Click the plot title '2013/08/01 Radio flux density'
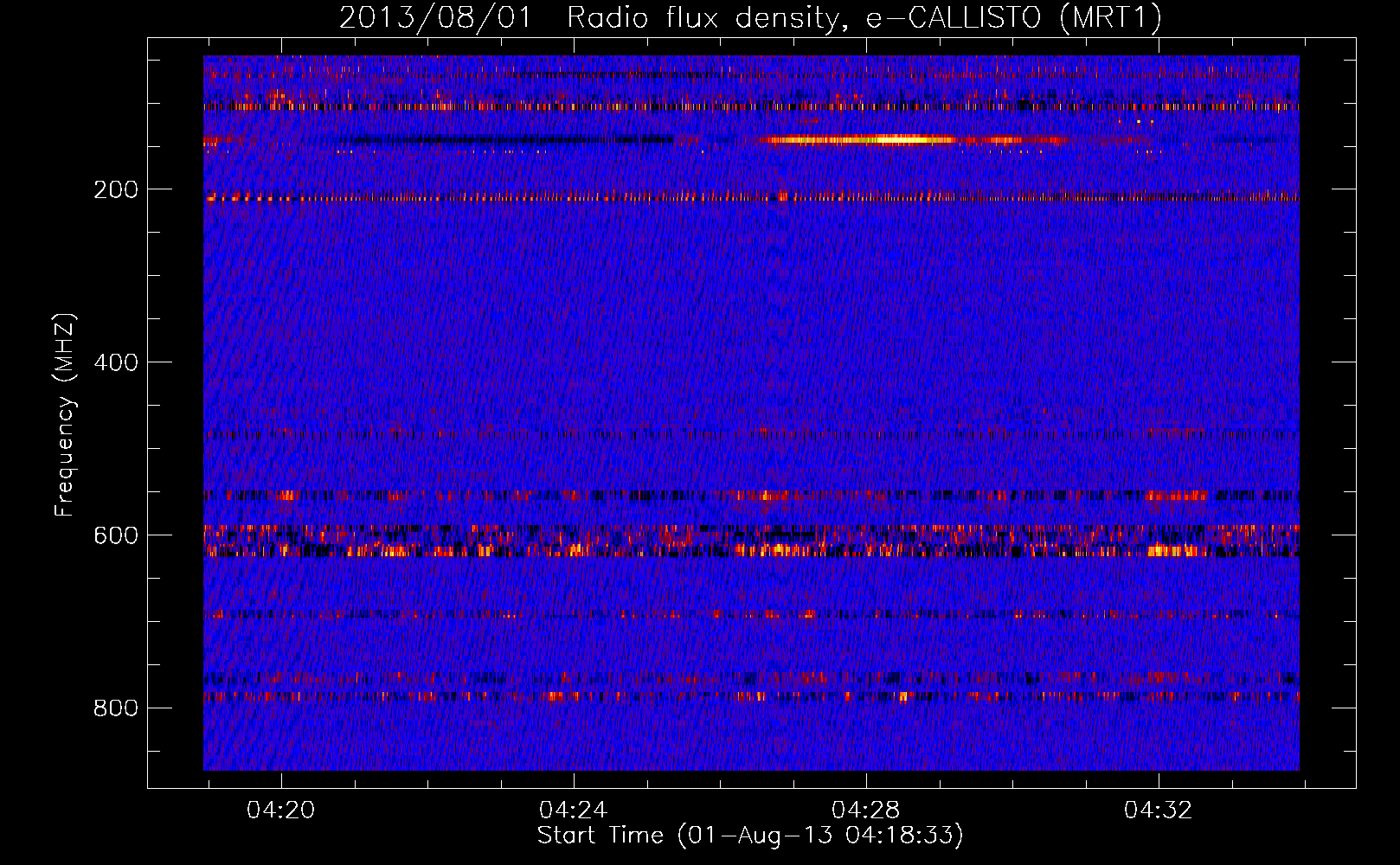Image resolution: width=1400 pixels, height=865 pixels. (750, 17)
